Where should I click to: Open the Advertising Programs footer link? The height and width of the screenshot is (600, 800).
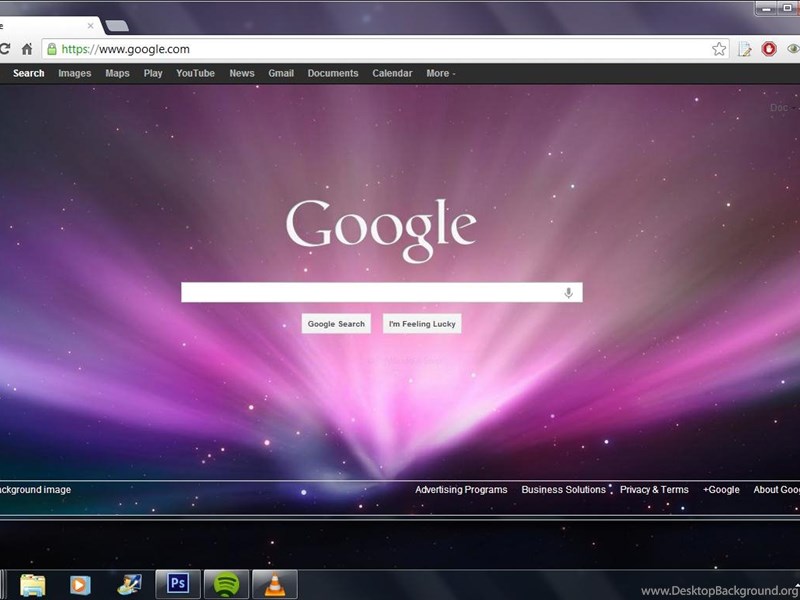(x=461, y=490)
